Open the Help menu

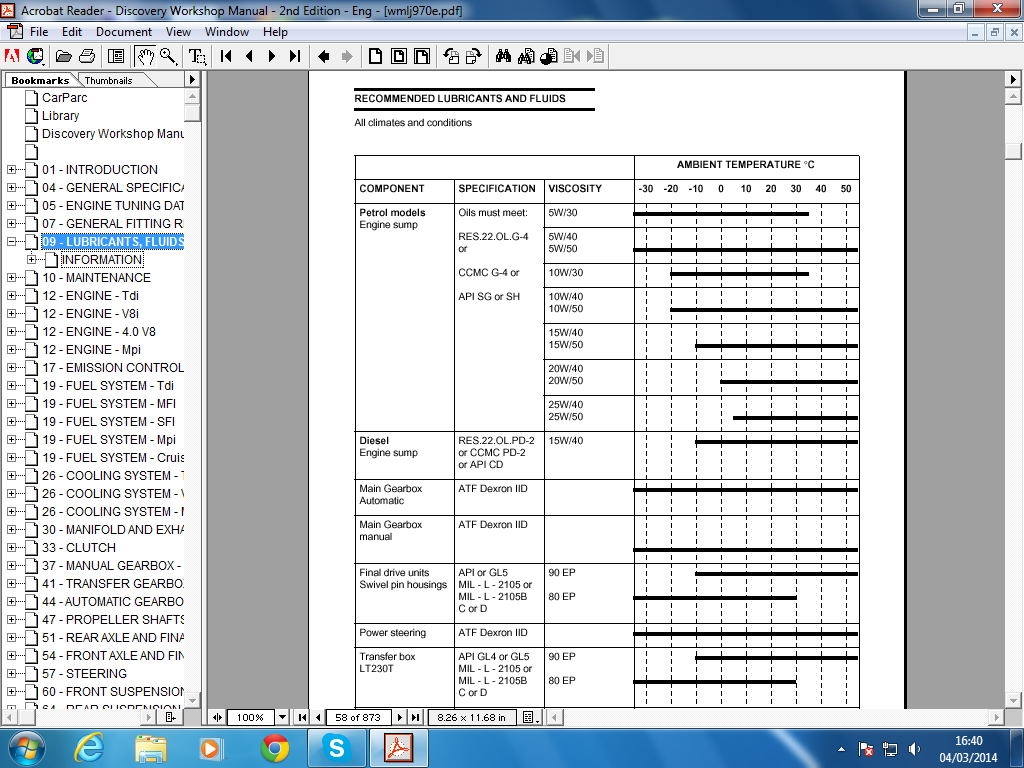click(x=275, y=31)
